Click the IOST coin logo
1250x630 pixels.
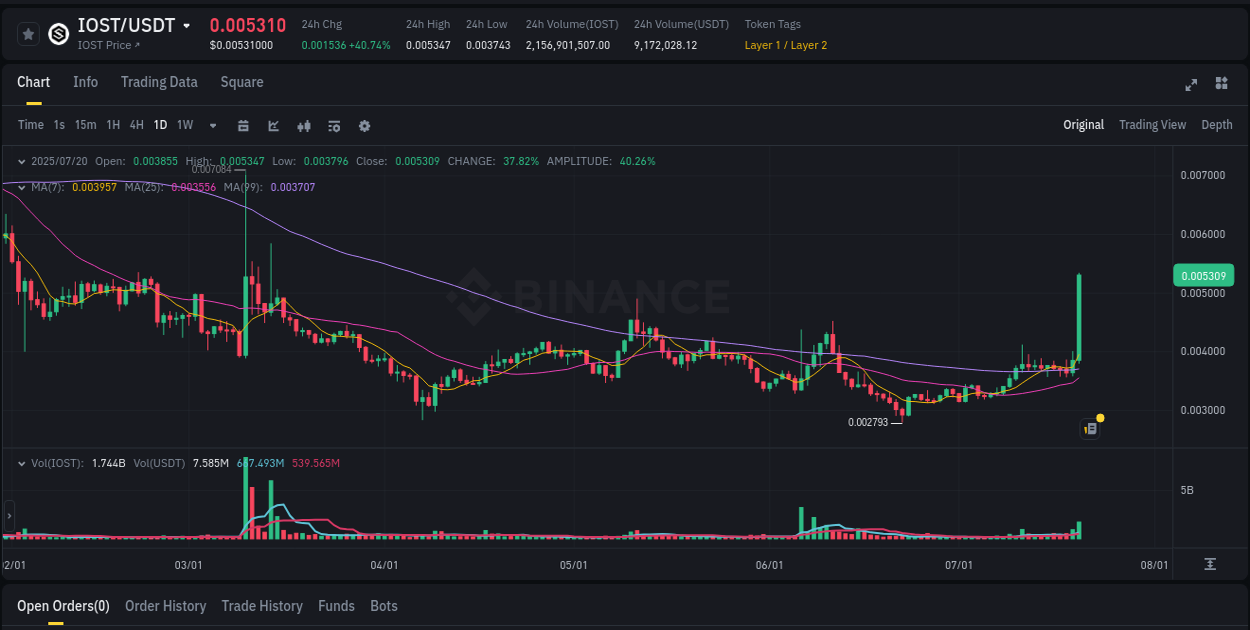pos(57,33)
